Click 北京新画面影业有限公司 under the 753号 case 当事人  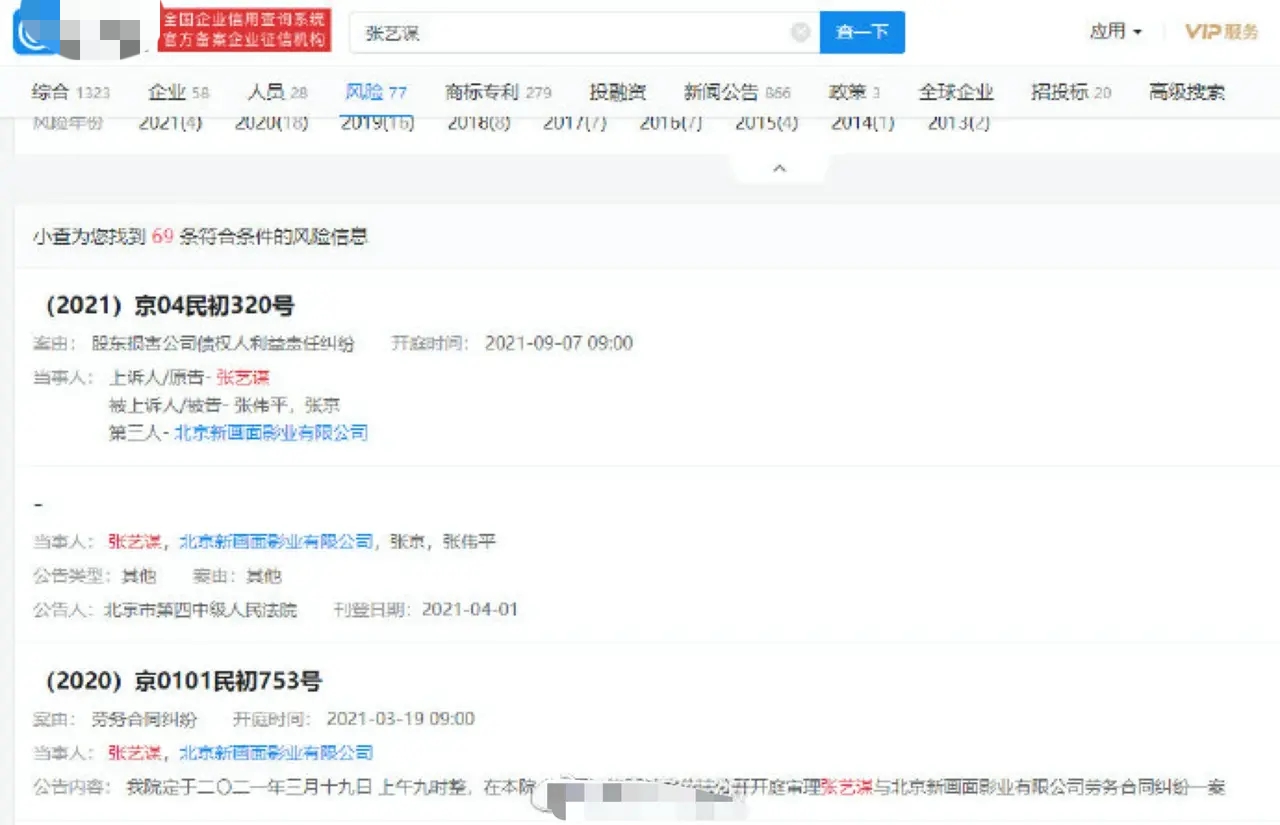(276, 752)
